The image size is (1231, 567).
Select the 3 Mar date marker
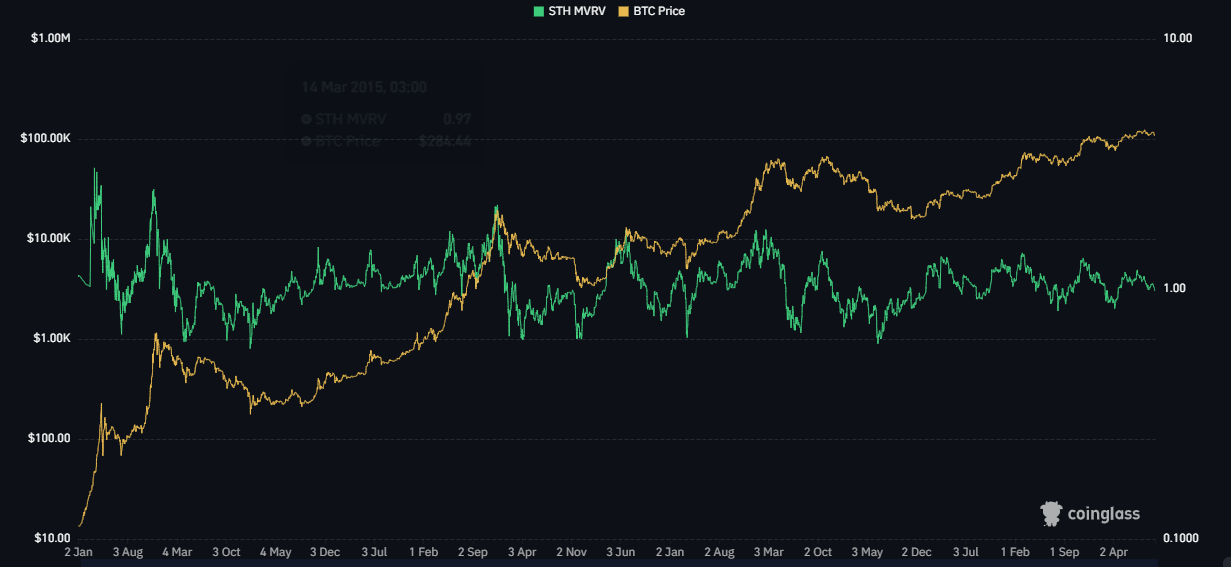point(767,552)
